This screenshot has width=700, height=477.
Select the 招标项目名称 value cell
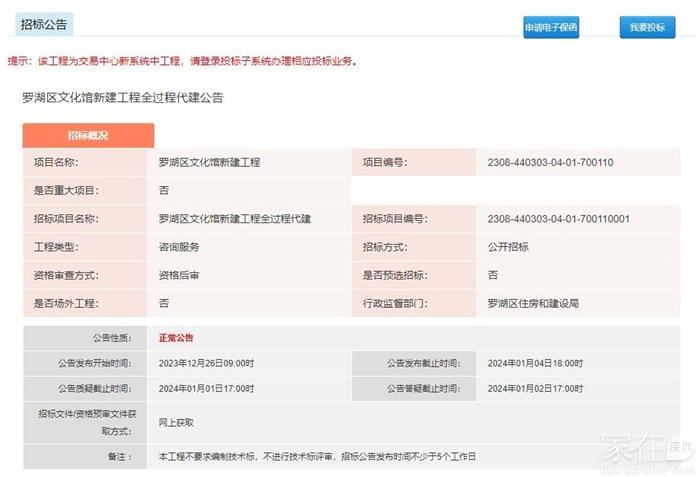click(x=235, y=218)
